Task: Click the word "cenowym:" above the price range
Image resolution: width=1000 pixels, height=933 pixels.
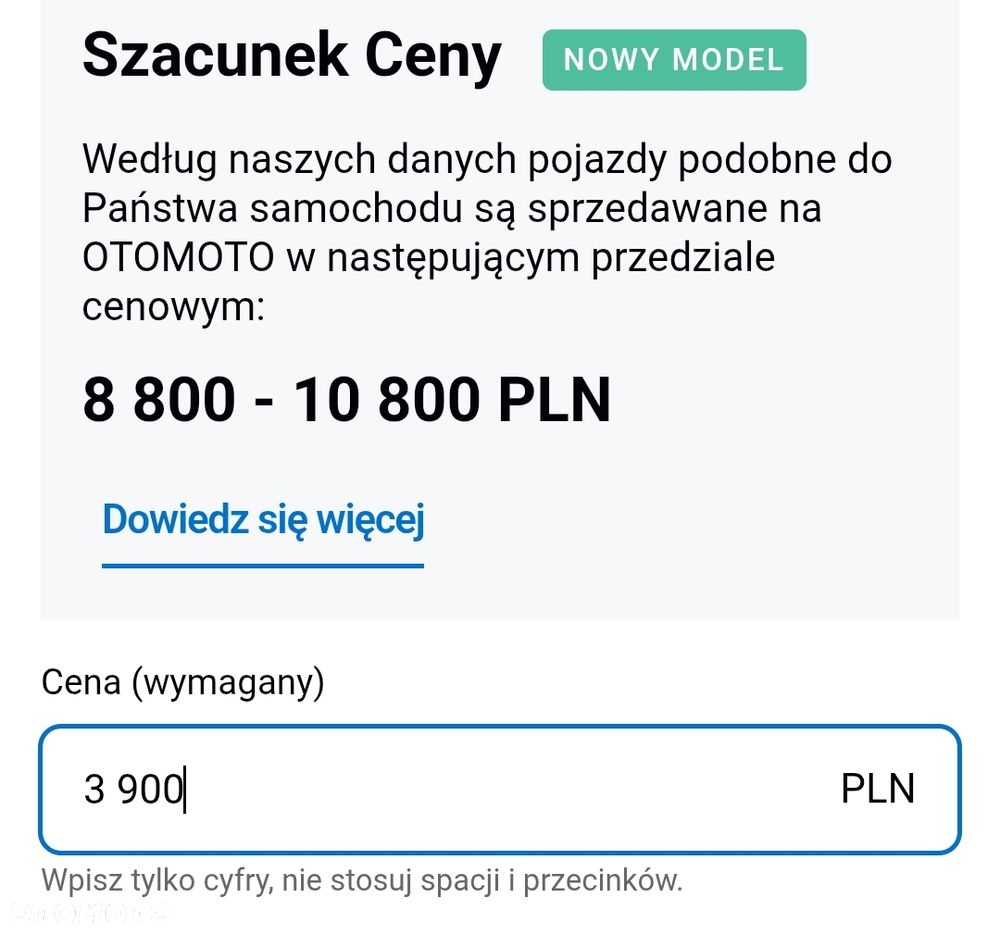Action: point(172,307)
